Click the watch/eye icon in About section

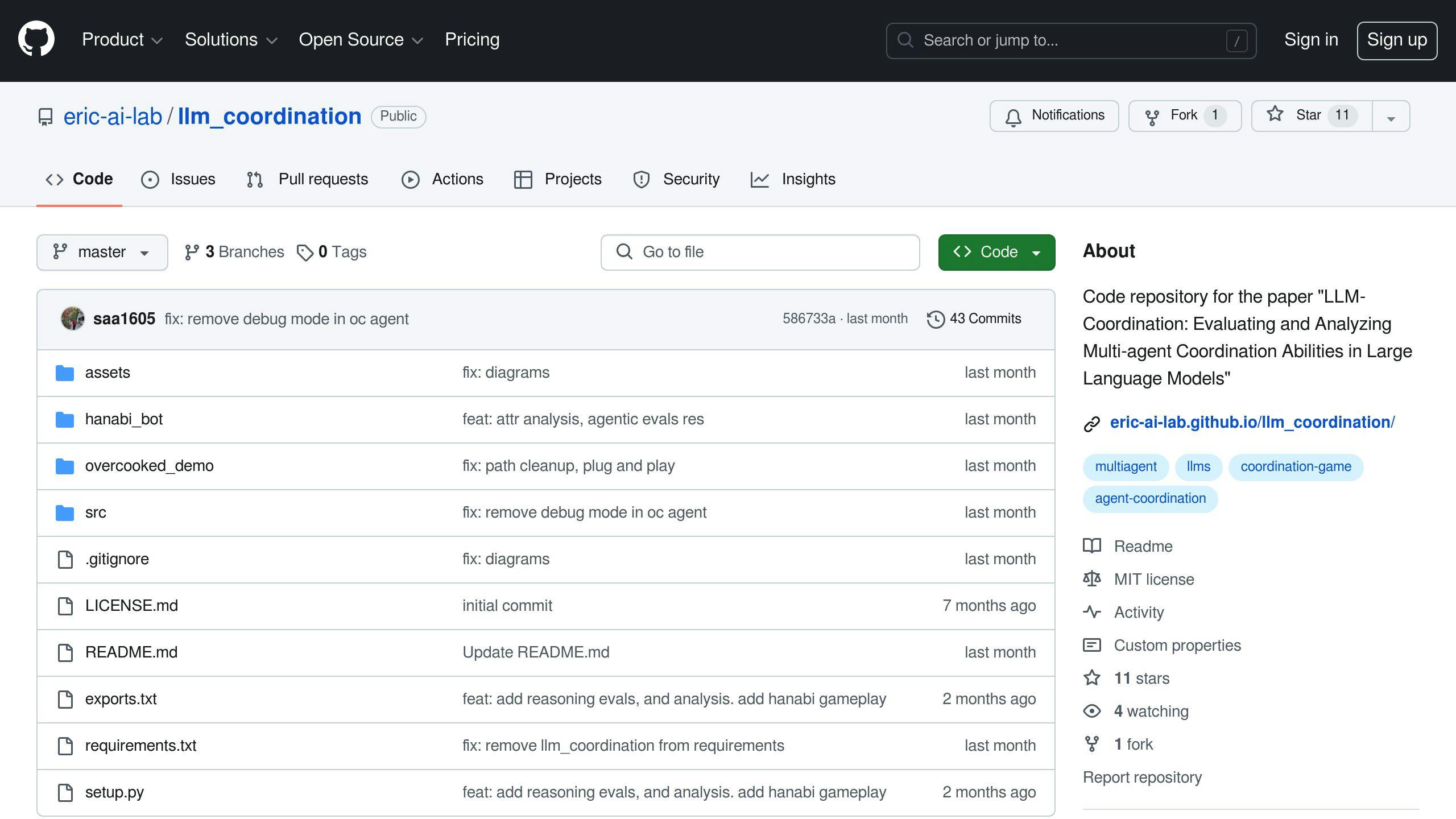pyautogui.click(x=1092, y=710)
